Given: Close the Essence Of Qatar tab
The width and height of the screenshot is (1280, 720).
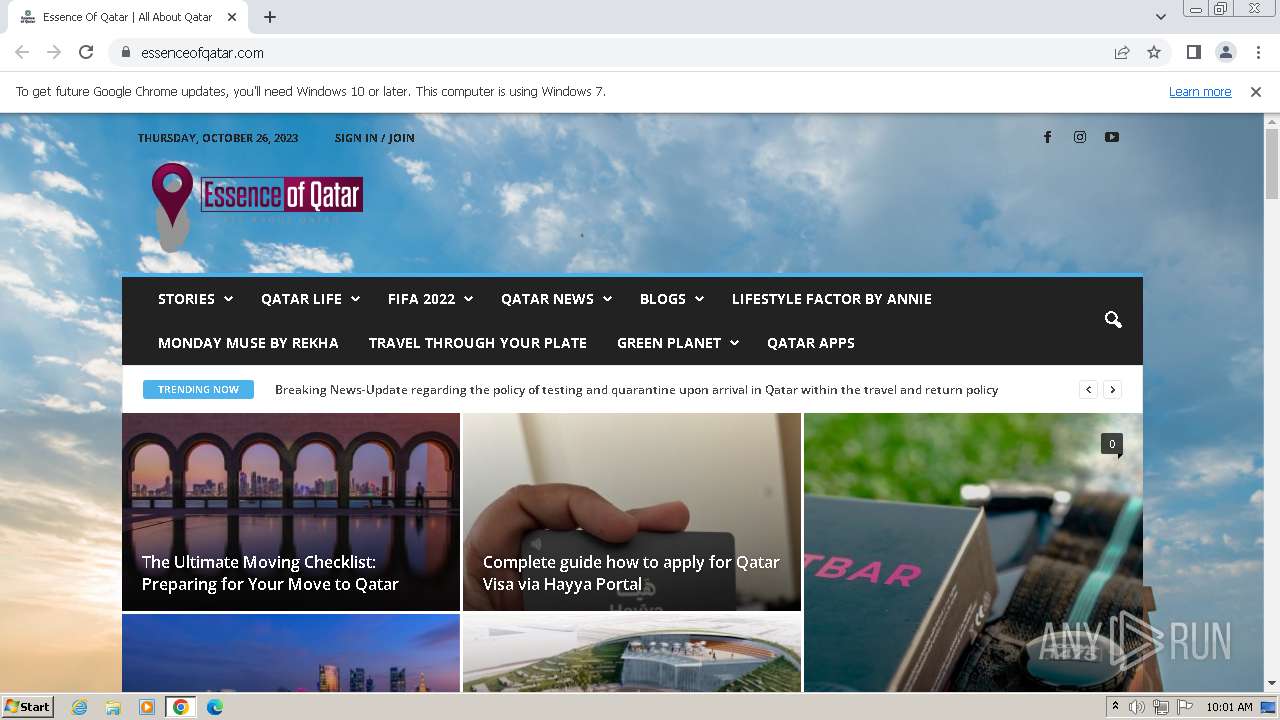Looking at the screenshot, I should pos(232,17).
